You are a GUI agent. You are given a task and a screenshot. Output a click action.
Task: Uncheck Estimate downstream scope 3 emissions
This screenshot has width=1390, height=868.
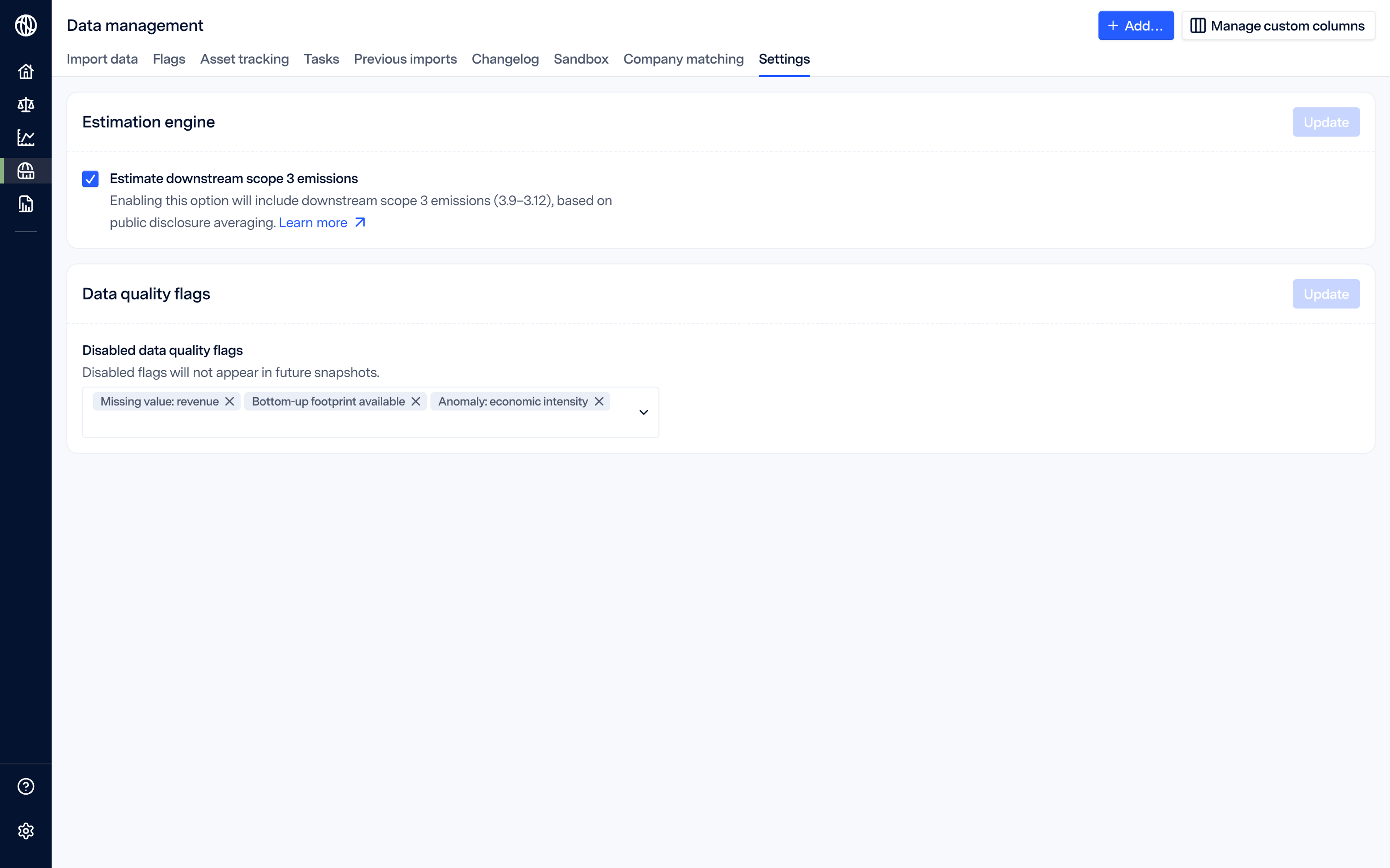click(x=90, y=179)
